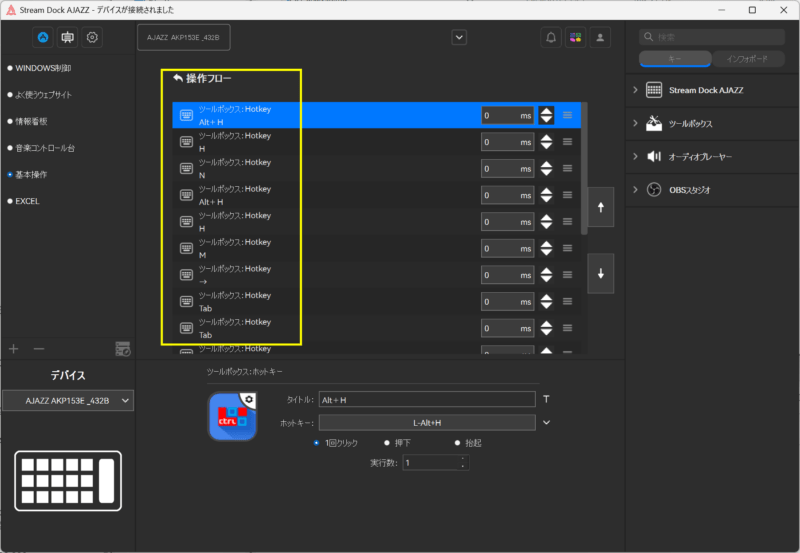Click the minus icon to remove a scene
The width and height of the screenshot is (800, 553).
point(39,349)
